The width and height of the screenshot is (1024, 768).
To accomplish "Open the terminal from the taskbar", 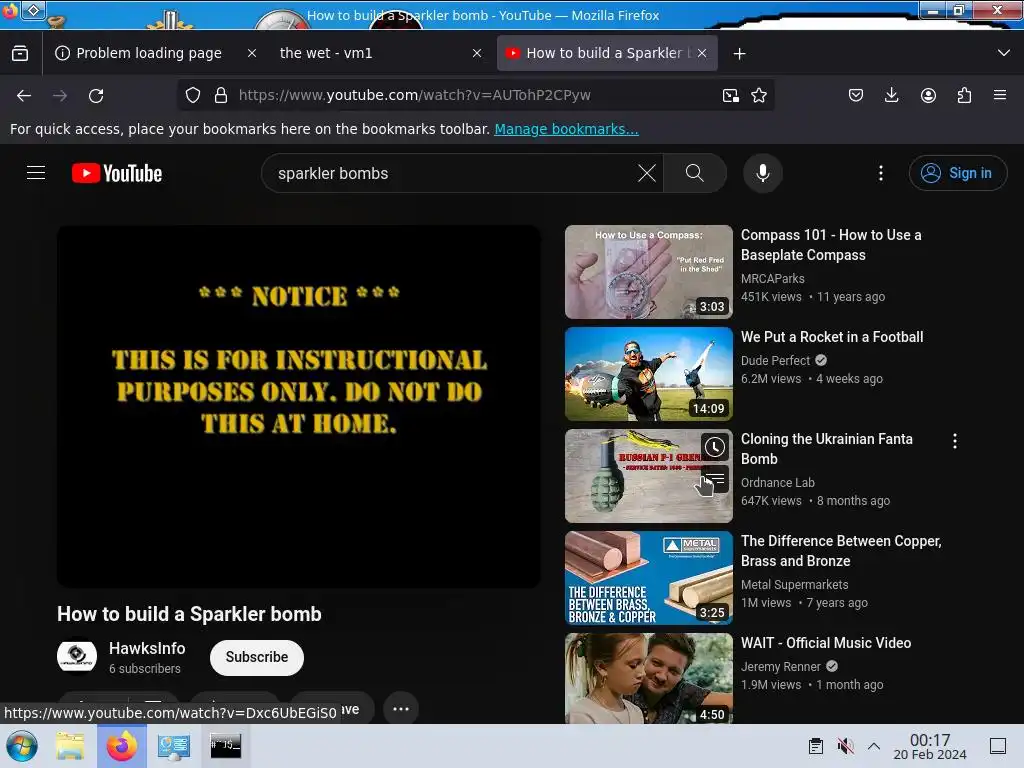I will pos(225,746).
